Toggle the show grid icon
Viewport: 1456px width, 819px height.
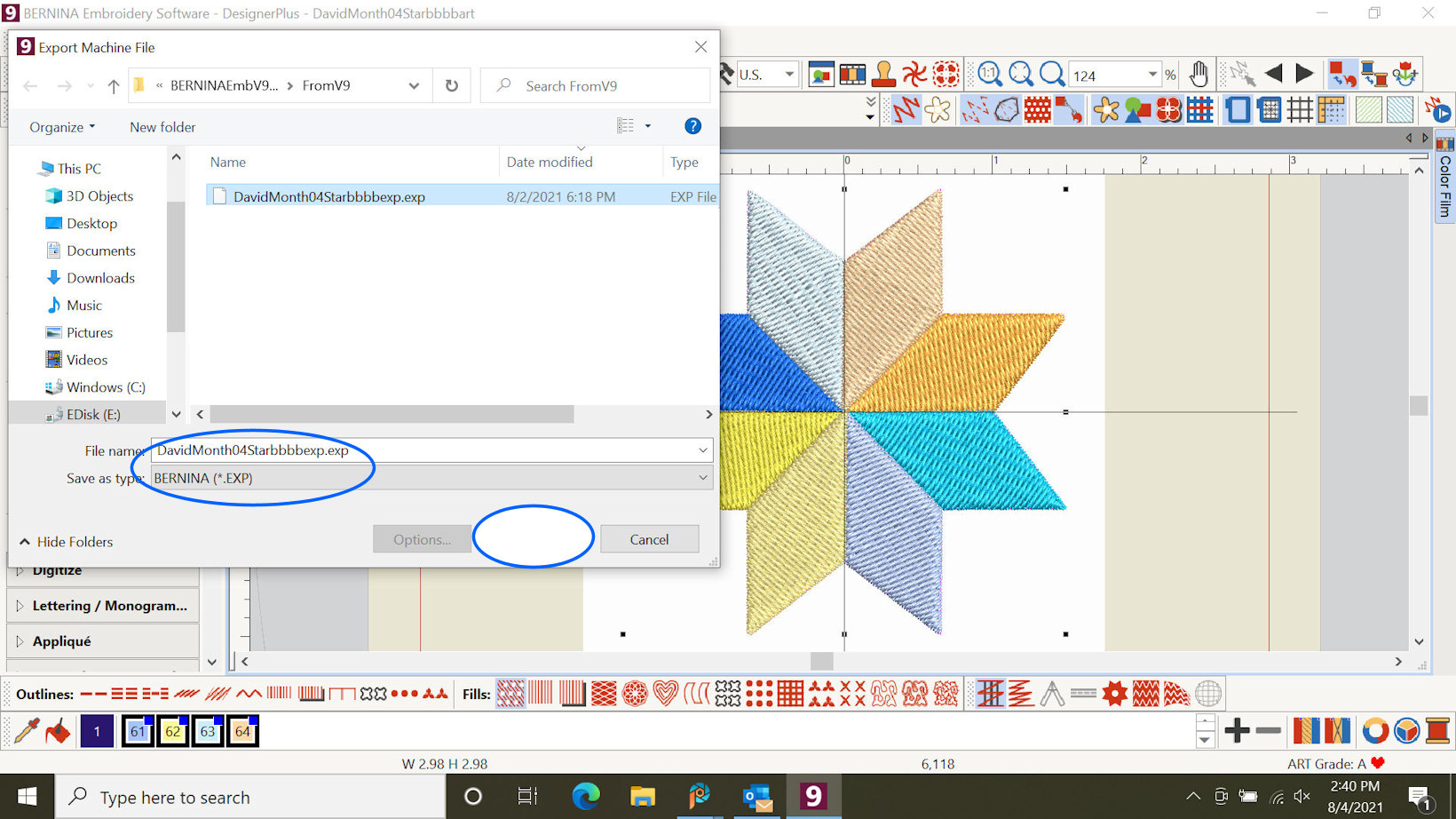point(1300,110)
